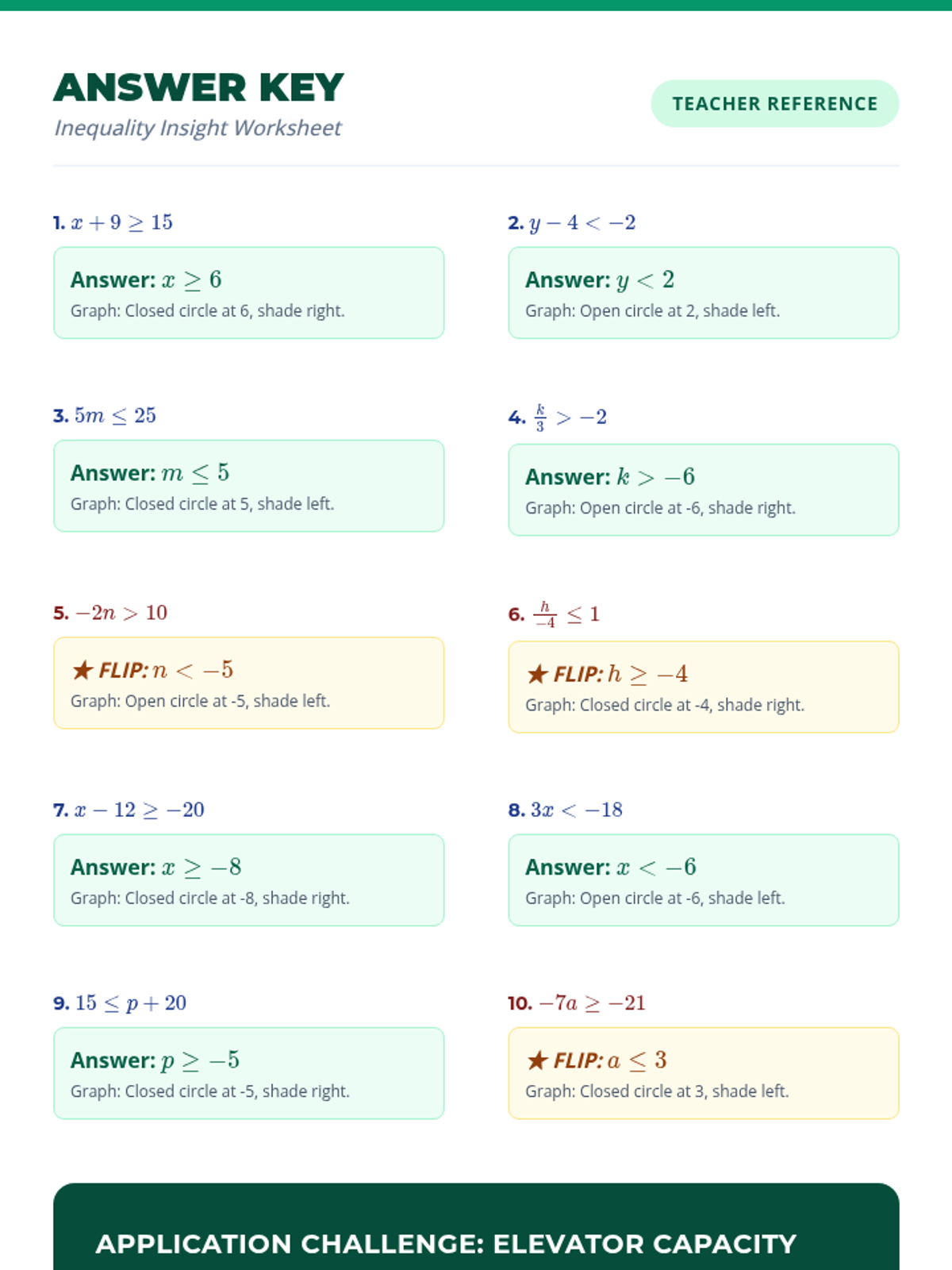Click the Answer Key title
The width and height of the screenshot is (952, 1270).
click(198, 87)
